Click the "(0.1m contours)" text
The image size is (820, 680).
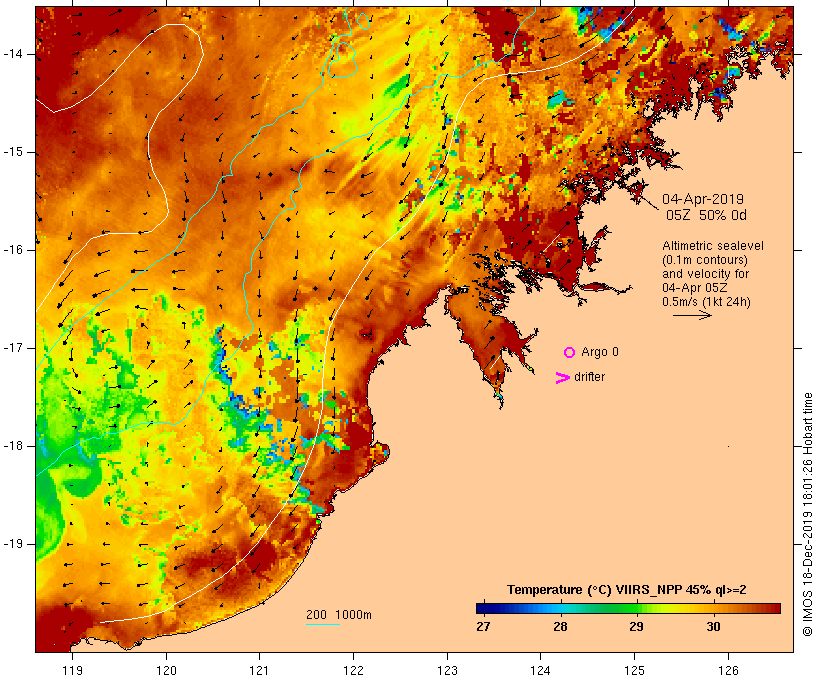click(705, 260)
